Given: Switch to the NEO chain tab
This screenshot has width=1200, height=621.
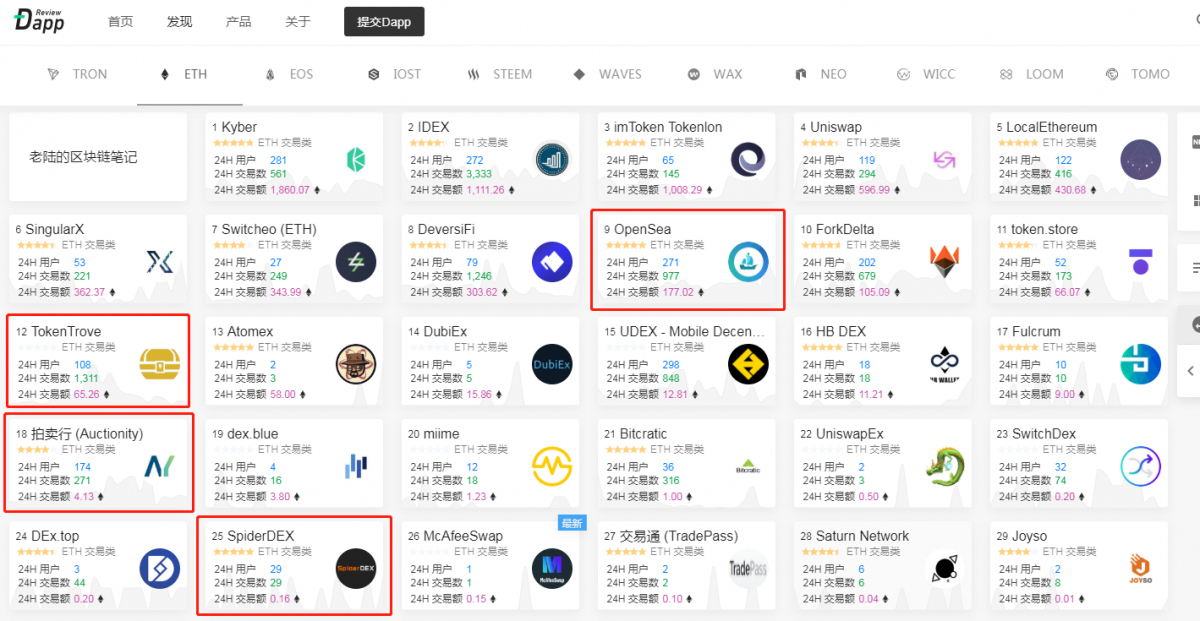Looking at the screenshot, I should click(x=820, y=74).
